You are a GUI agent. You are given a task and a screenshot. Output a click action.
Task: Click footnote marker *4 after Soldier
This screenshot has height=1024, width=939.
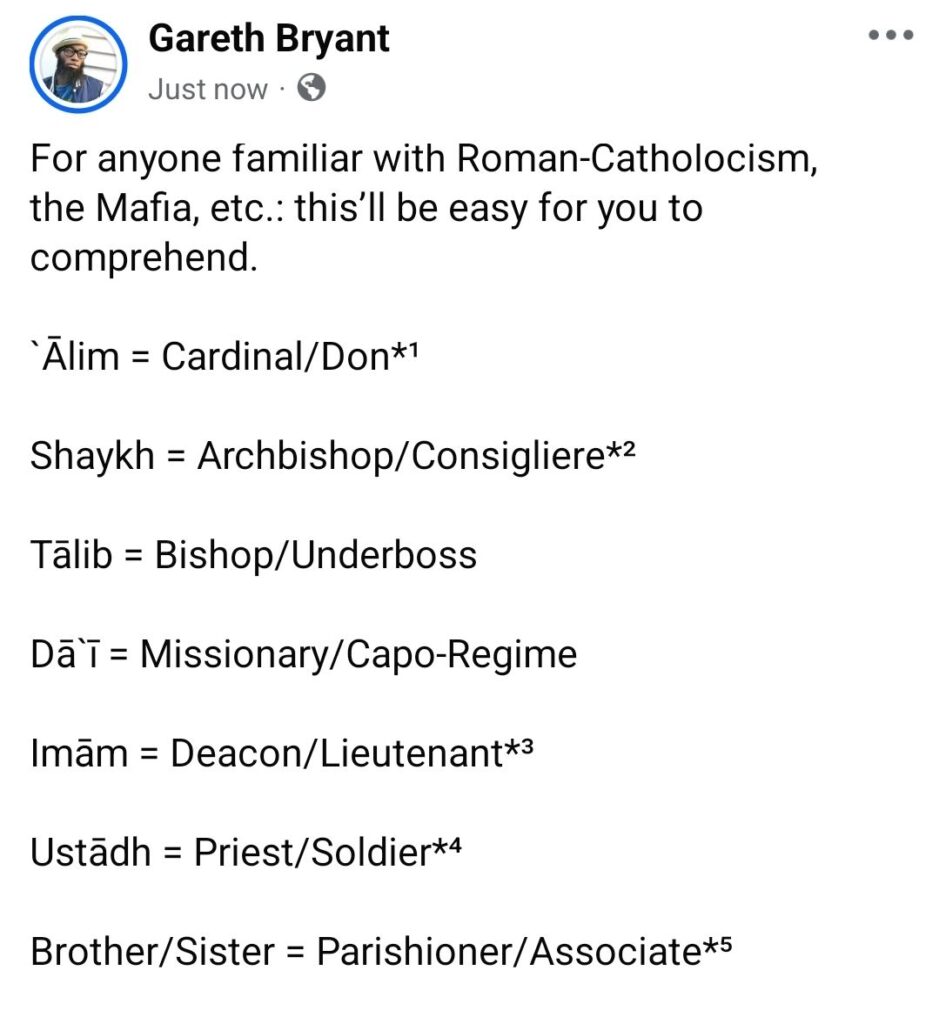click(x=445, y=849)
